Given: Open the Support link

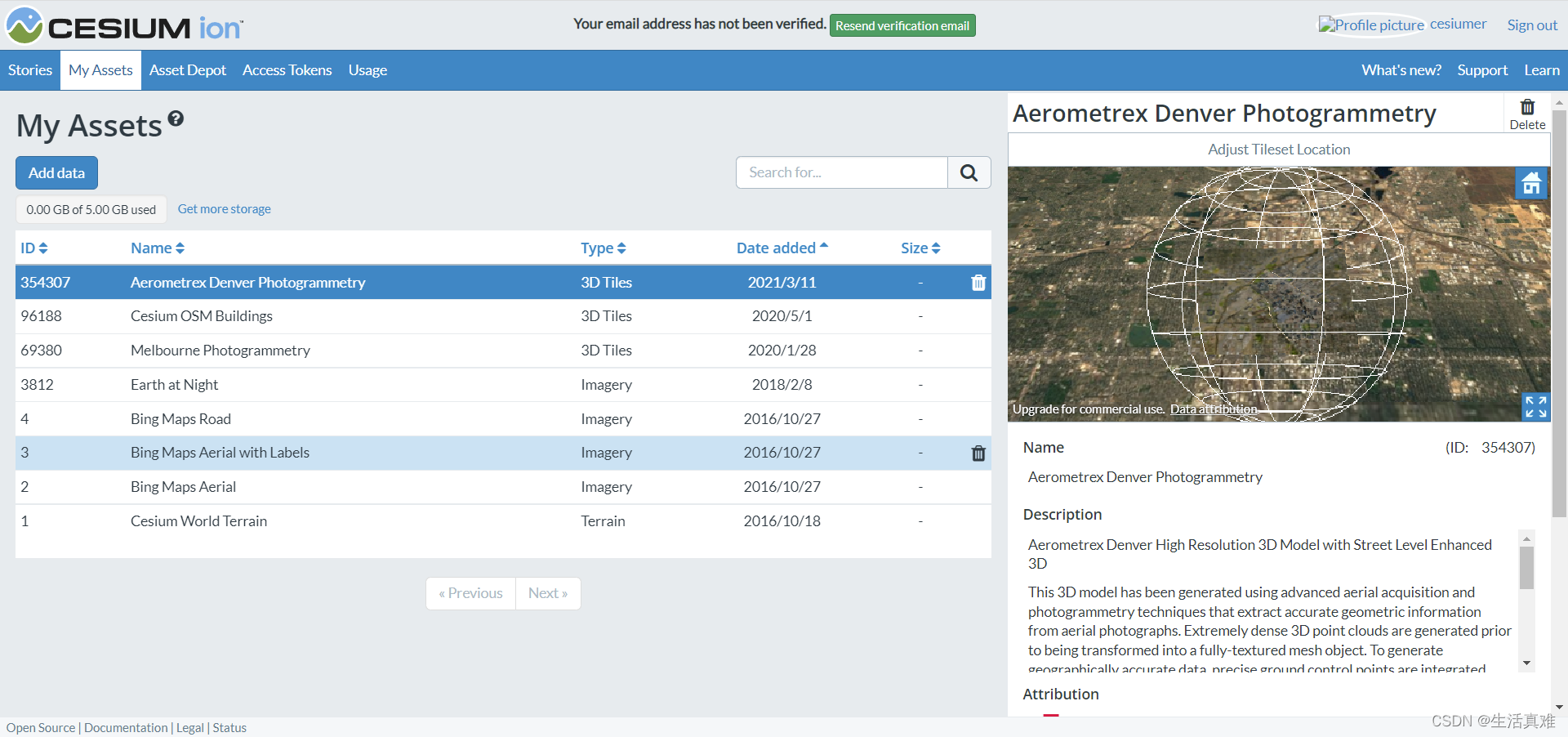Looking at the screenshot, I should [x=1482, y=70].
